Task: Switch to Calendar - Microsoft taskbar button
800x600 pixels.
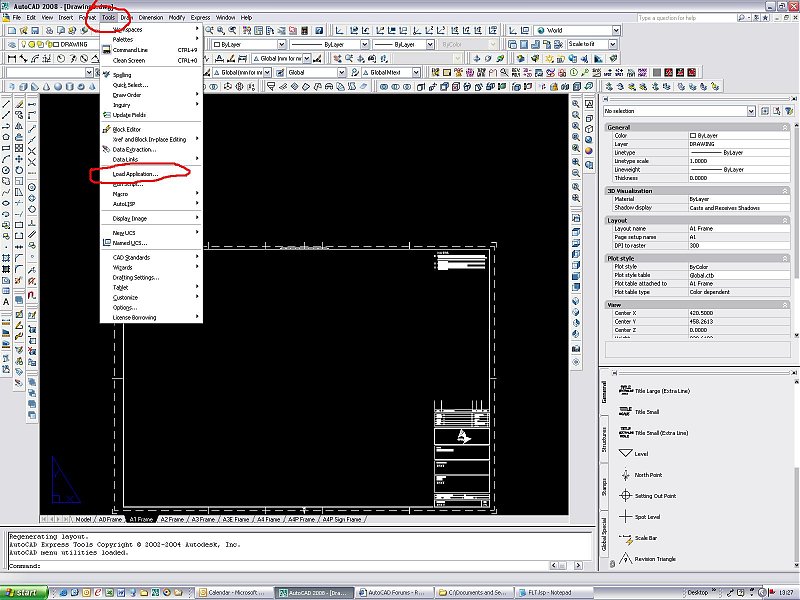Action: tap(235, 592)
